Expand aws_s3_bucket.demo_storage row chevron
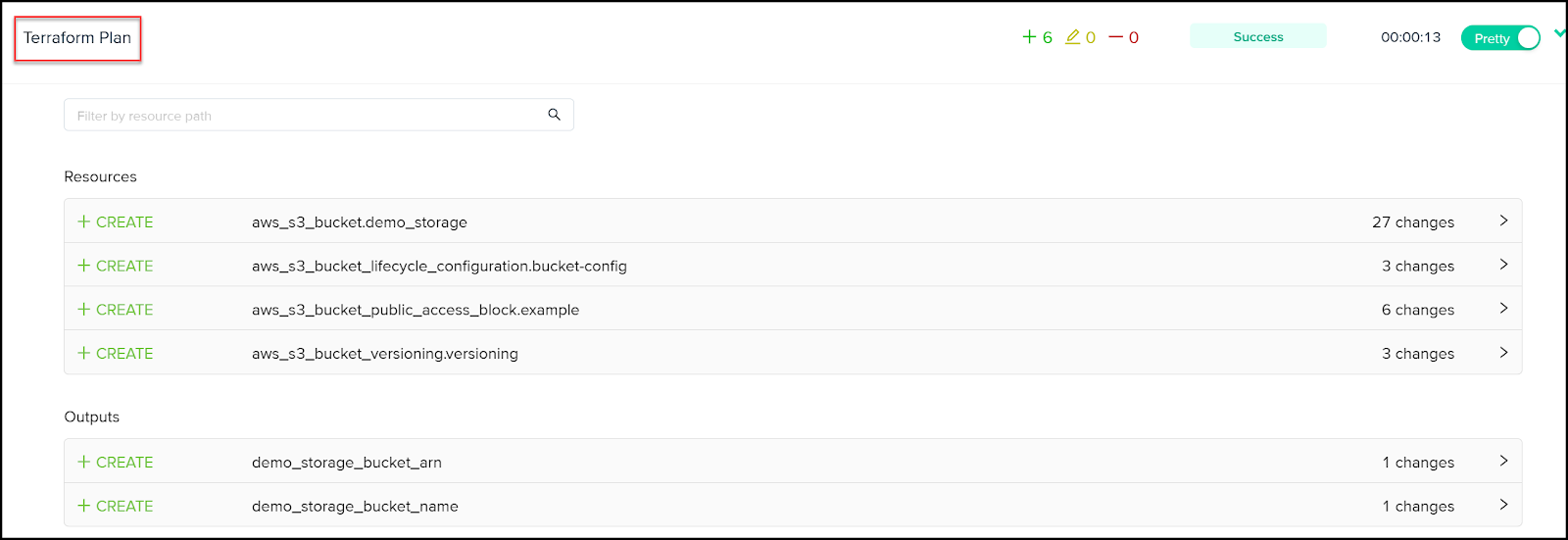The height and width of the screenshot is (540, 1568). [1503, 221]
